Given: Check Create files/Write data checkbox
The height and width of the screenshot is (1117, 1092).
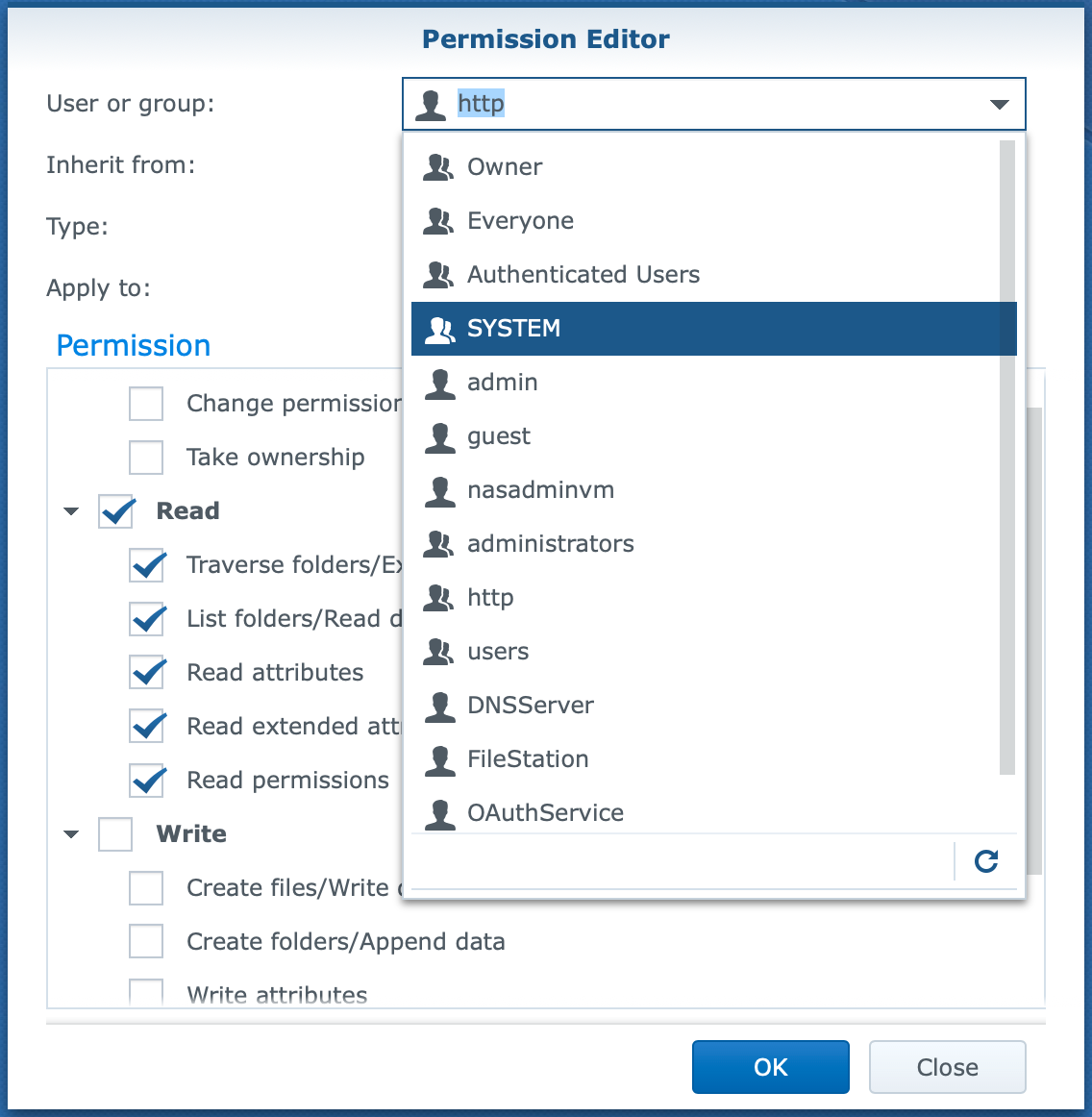Looking at the screenshot, I should (x=146, y=888).
